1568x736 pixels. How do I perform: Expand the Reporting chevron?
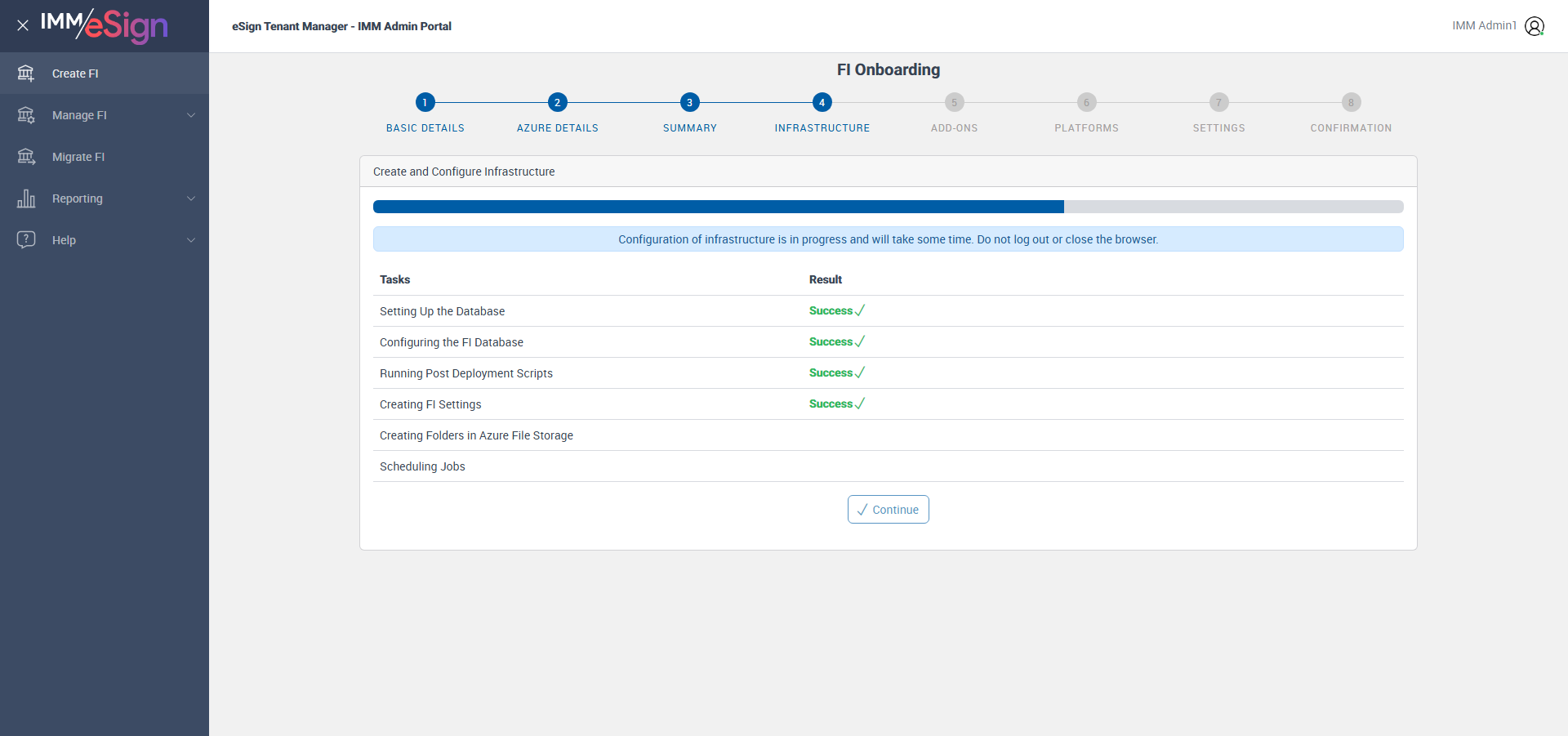(191, 198)
